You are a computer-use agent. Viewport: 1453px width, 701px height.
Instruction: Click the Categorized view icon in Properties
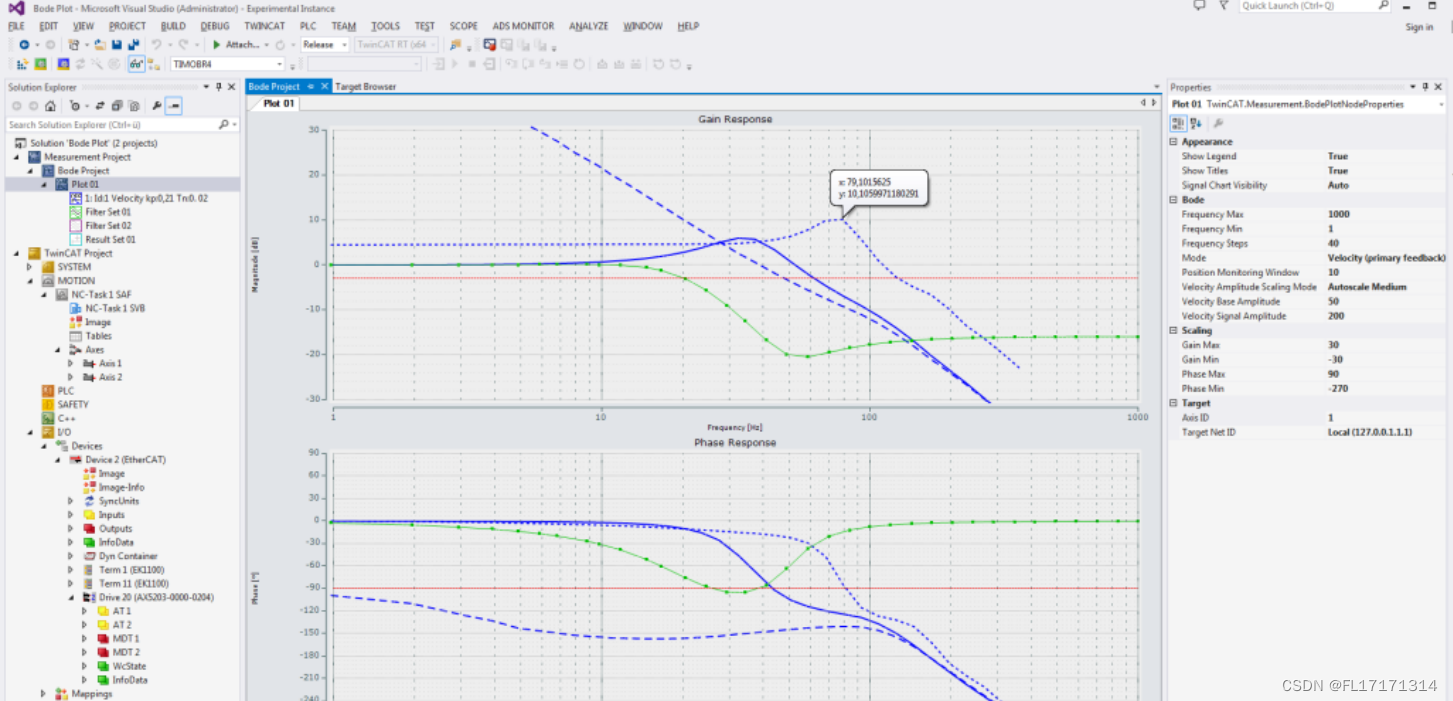1178,123
